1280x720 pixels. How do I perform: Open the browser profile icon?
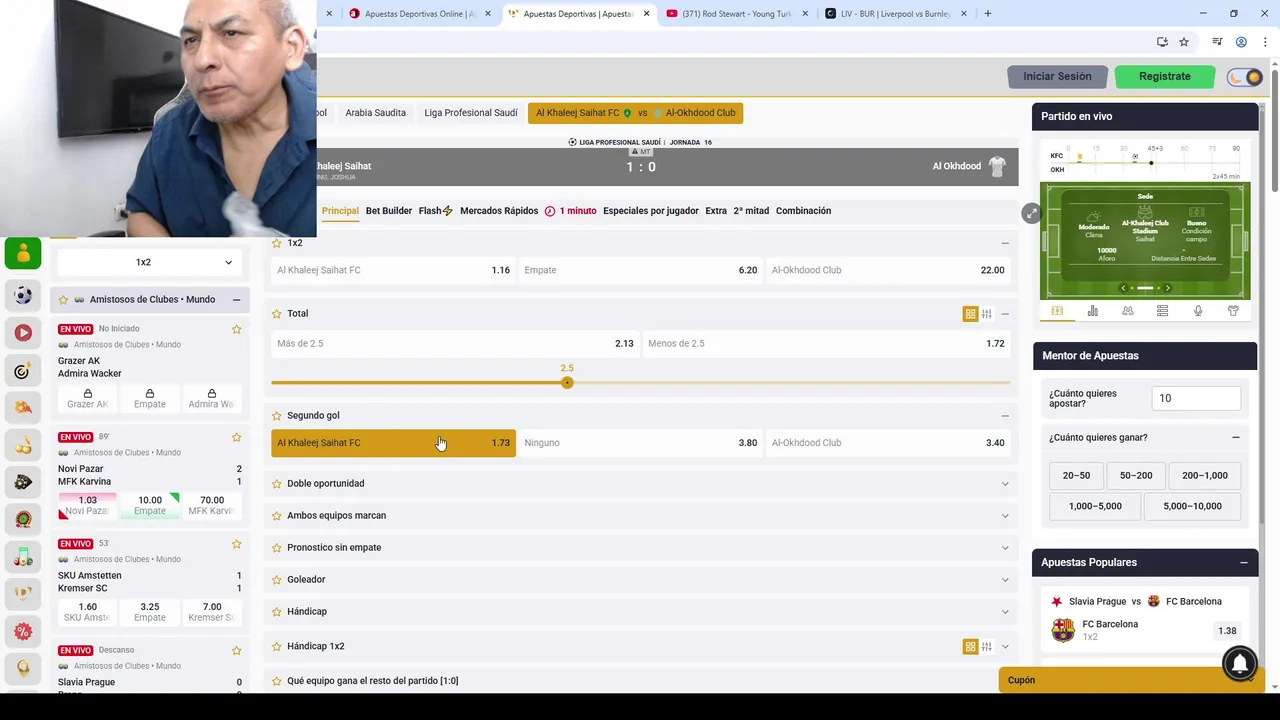1241,42
